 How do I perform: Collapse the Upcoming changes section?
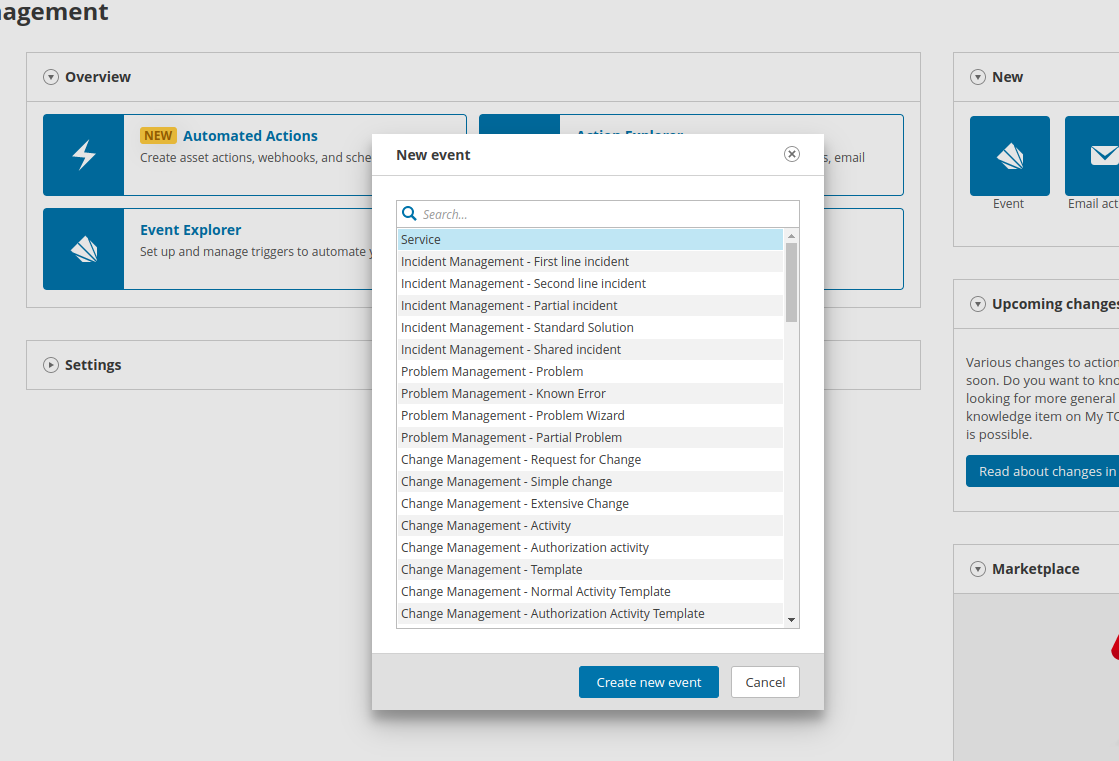pos(976,304)
